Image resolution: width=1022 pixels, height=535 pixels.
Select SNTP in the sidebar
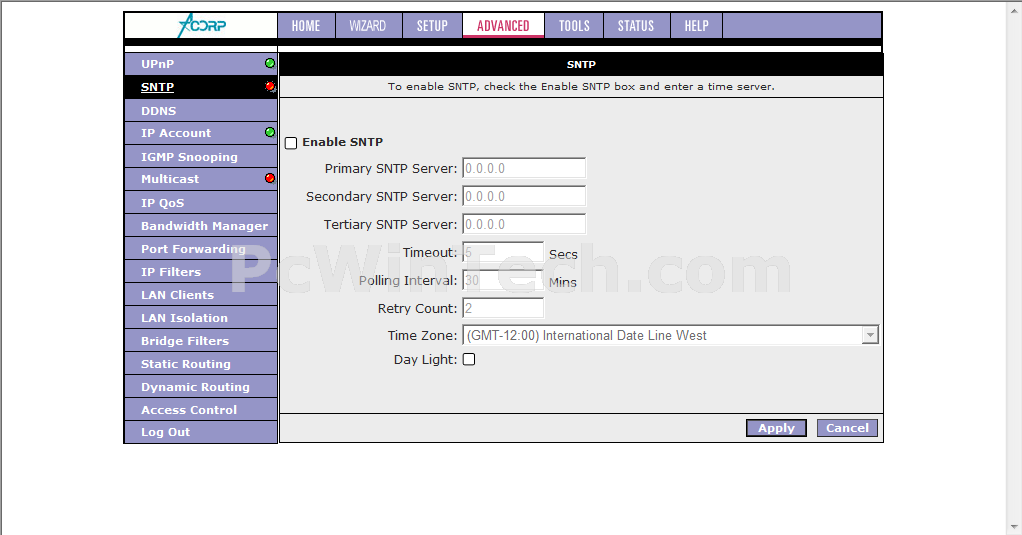[201, 87]
